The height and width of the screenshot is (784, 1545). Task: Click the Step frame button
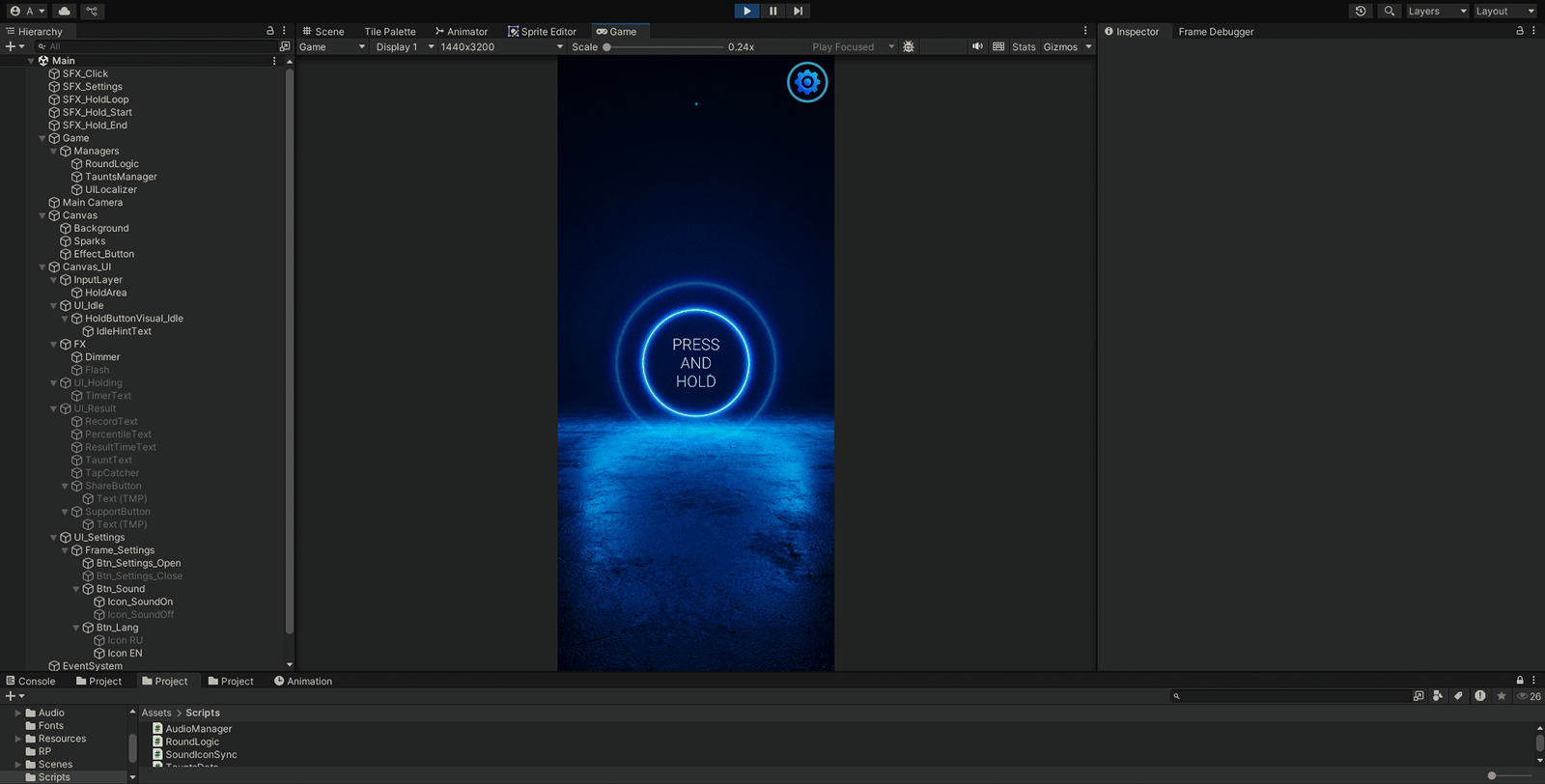798,11
